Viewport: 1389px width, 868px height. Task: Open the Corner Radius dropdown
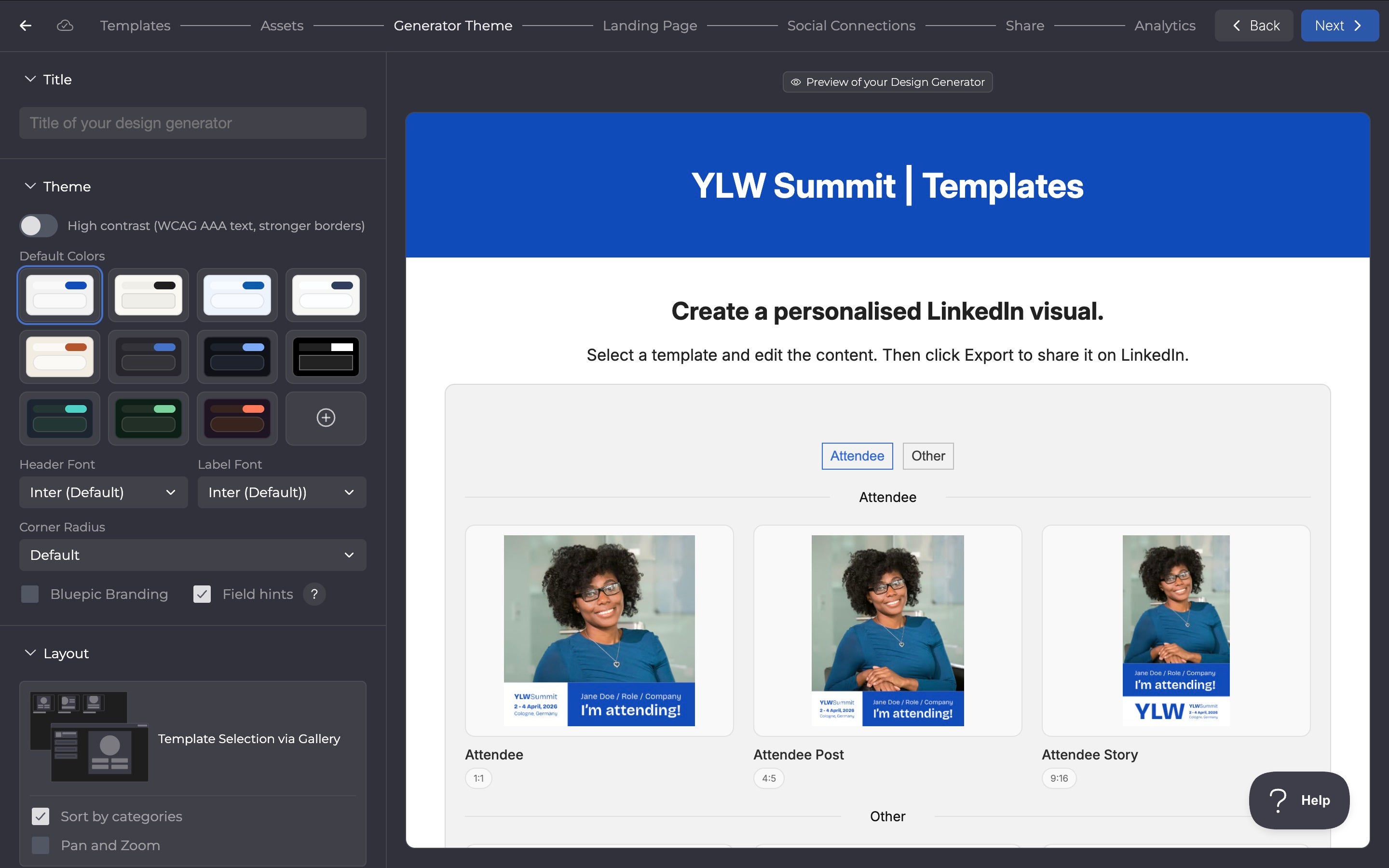(x=193, y=555)
